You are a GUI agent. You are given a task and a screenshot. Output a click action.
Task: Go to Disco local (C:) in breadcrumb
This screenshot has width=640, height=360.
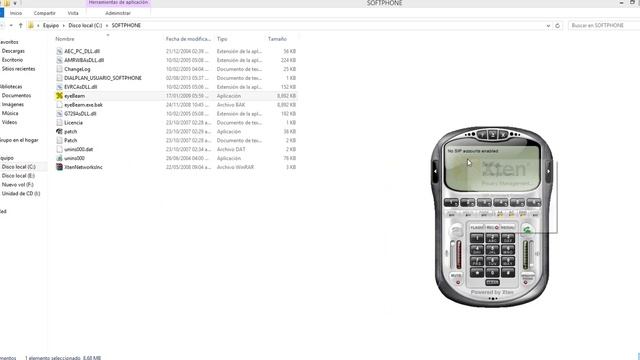coord(85,25)
